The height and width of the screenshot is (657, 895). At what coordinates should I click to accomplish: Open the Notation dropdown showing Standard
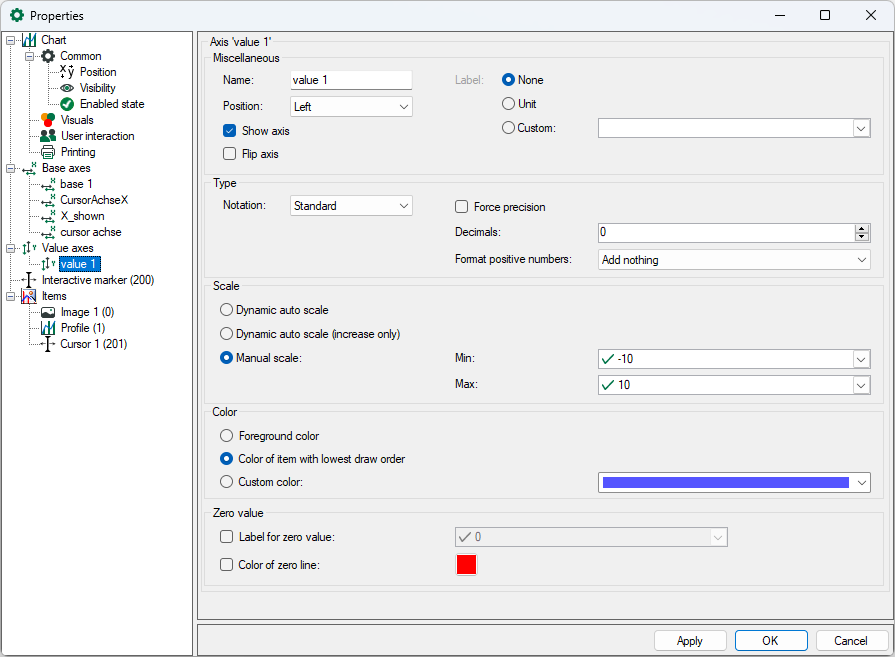(351, 206)
